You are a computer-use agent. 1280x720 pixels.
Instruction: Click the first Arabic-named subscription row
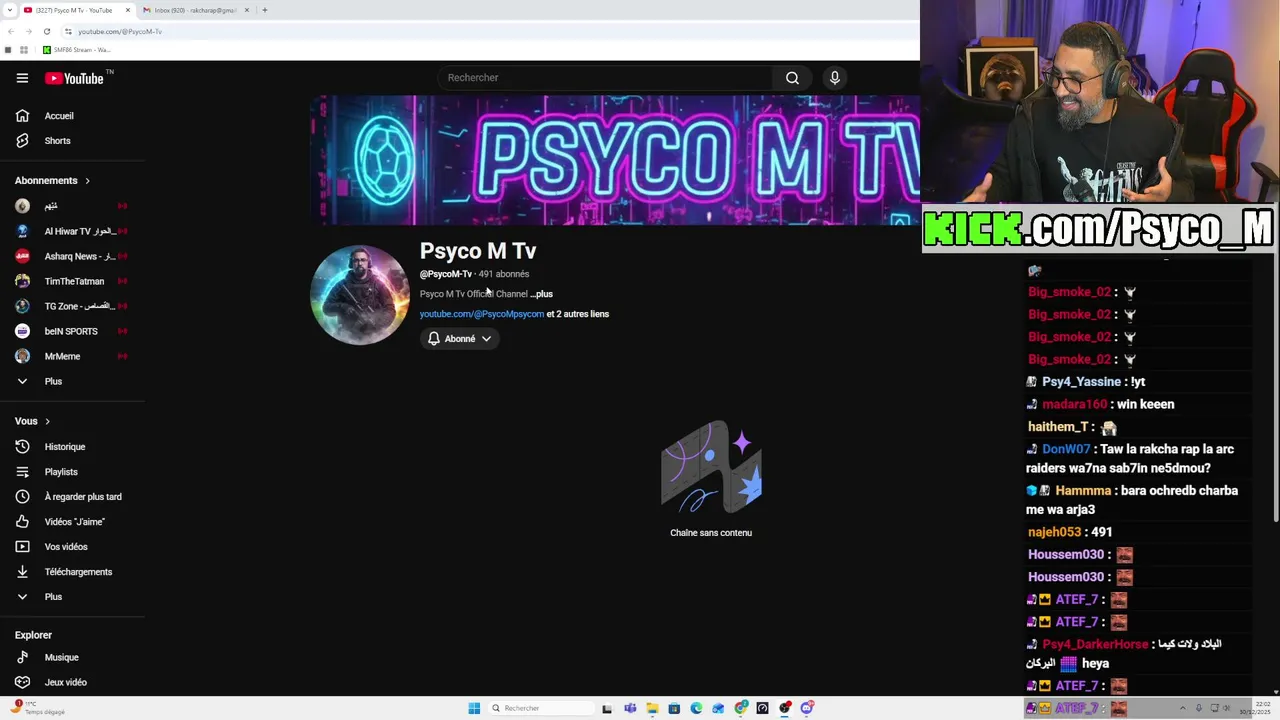[70, 206]
